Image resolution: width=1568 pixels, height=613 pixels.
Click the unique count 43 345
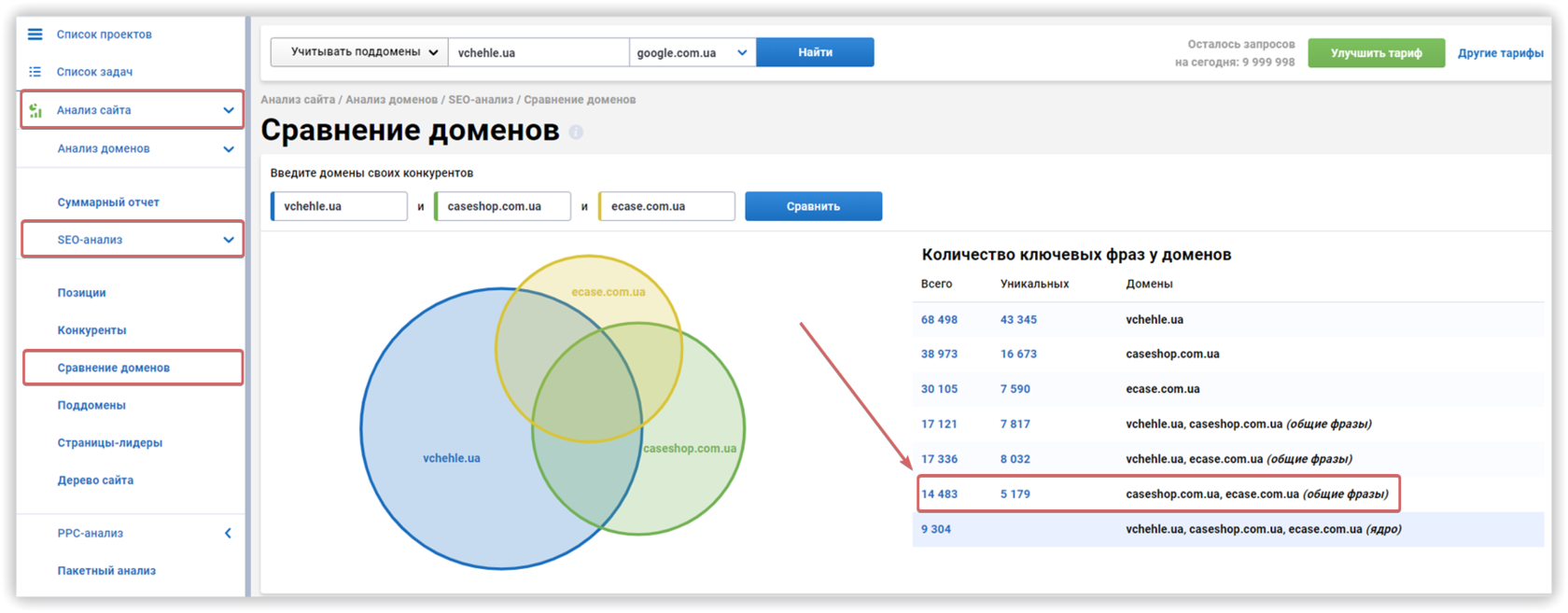click(x=1018, y=320)
